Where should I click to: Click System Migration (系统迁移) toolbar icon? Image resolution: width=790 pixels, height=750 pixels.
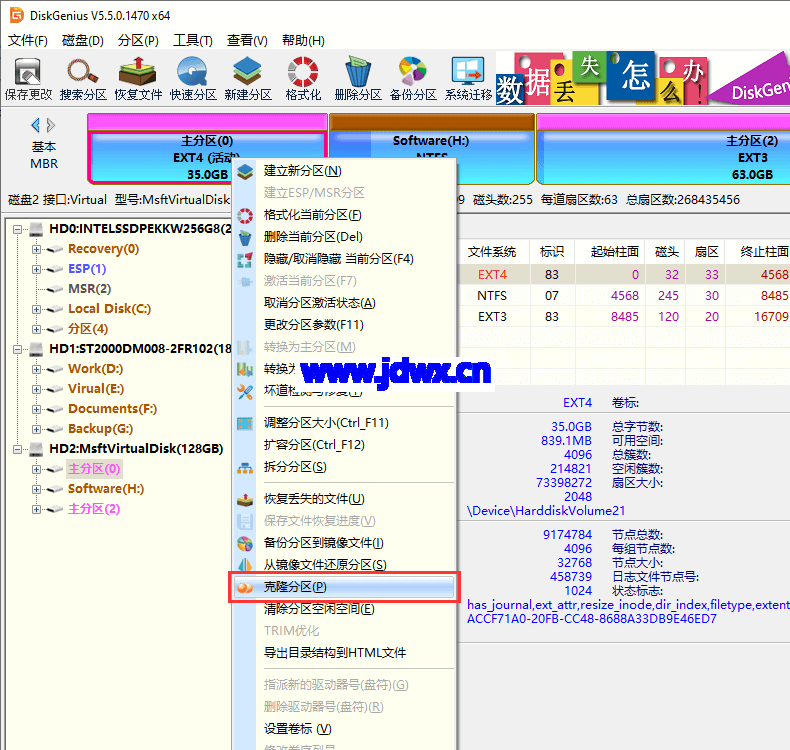tap(468, 79)
